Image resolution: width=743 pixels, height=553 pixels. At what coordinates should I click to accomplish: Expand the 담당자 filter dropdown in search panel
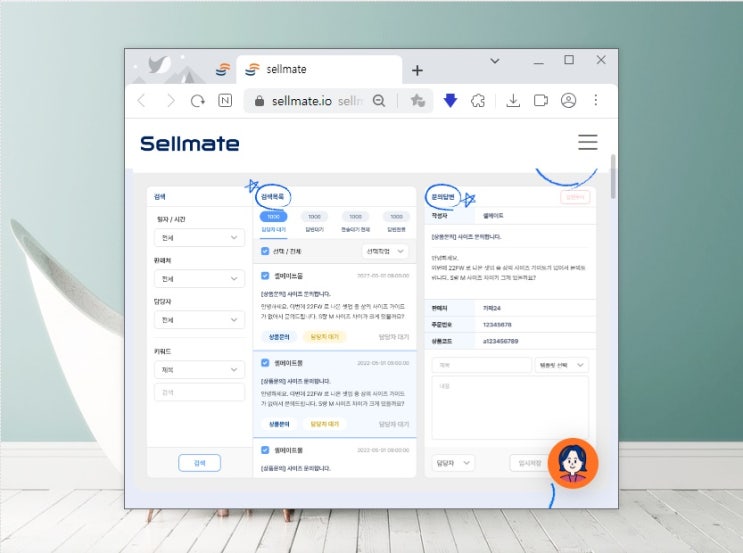(x=199, y=320)
